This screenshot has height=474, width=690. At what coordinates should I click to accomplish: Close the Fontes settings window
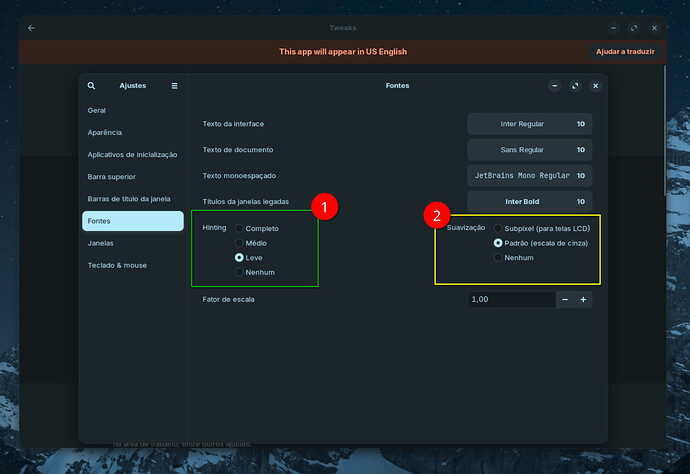[x=595, y=86]
